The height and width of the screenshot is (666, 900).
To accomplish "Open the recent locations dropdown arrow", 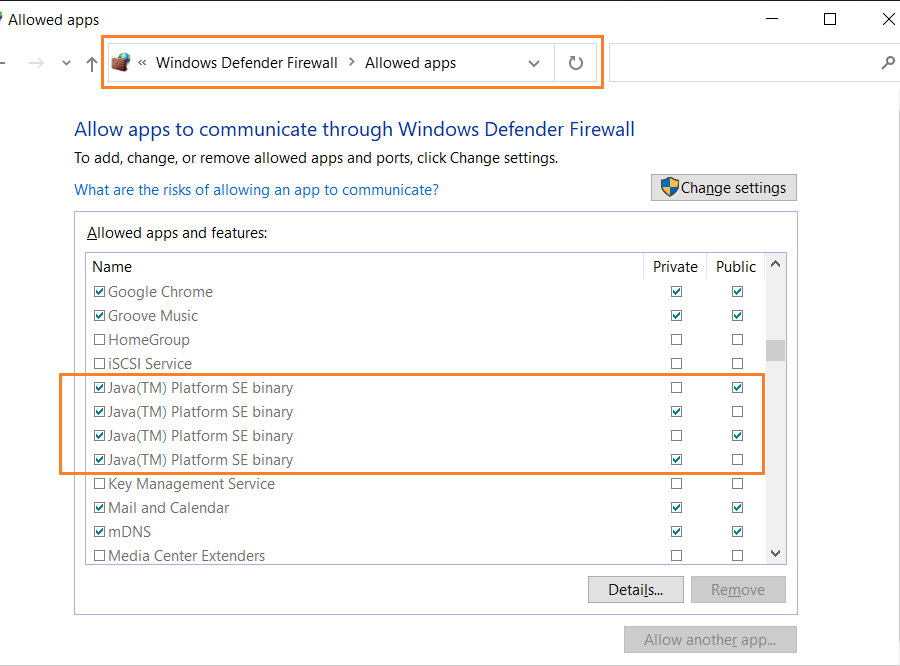I will click(67, 63).
